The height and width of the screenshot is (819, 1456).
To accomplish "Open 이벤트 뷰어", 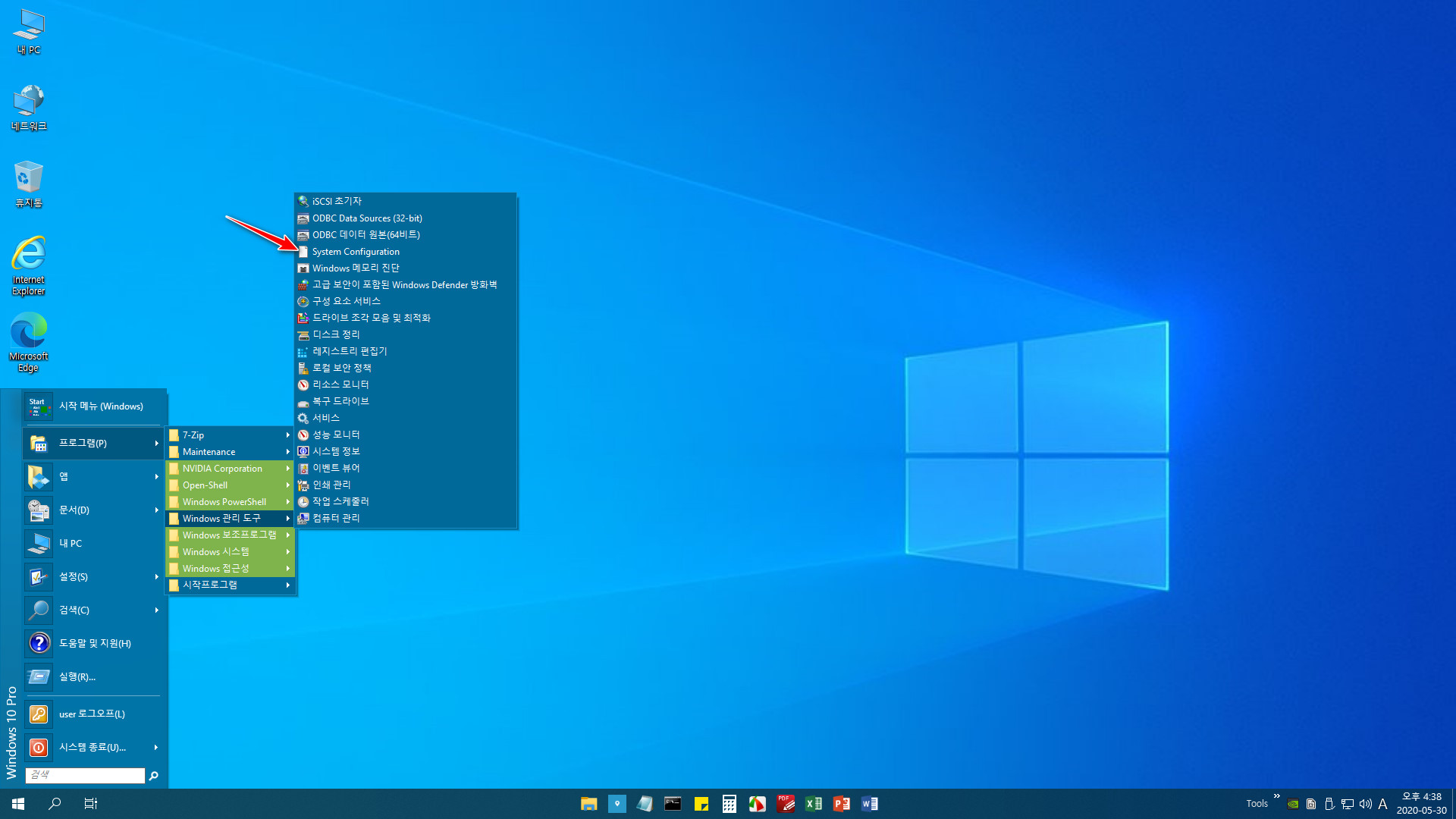I will coord(406,469).
